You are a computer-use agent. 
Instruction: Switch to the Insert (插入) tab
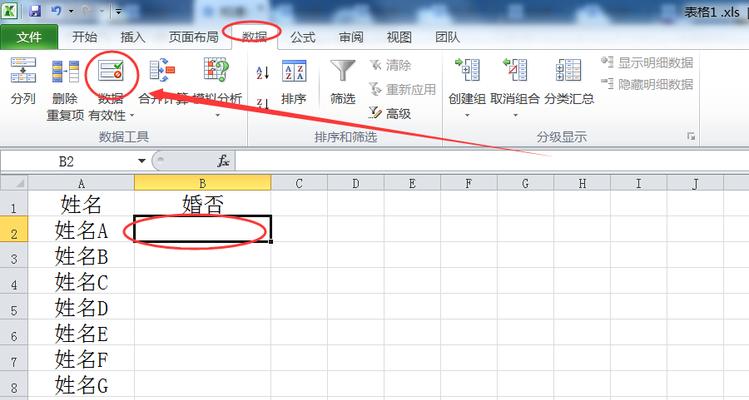click(x=133, y=37)
